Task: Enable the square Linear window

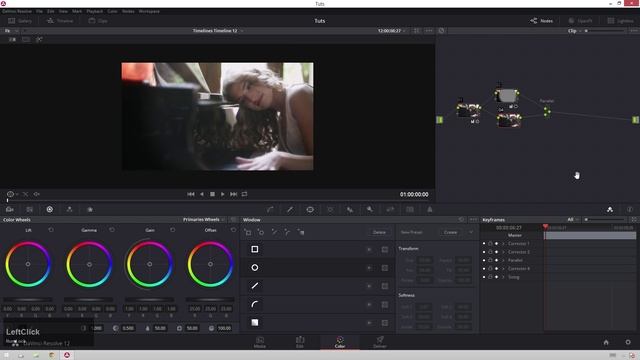Action: click(255, 249)
